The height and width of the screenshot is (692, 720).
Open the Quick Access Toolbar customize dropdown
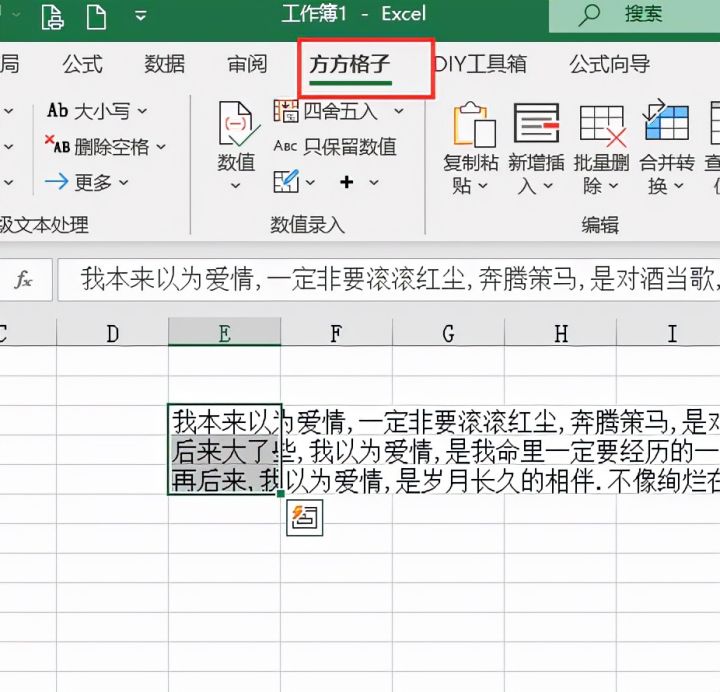tap(141, 16)
